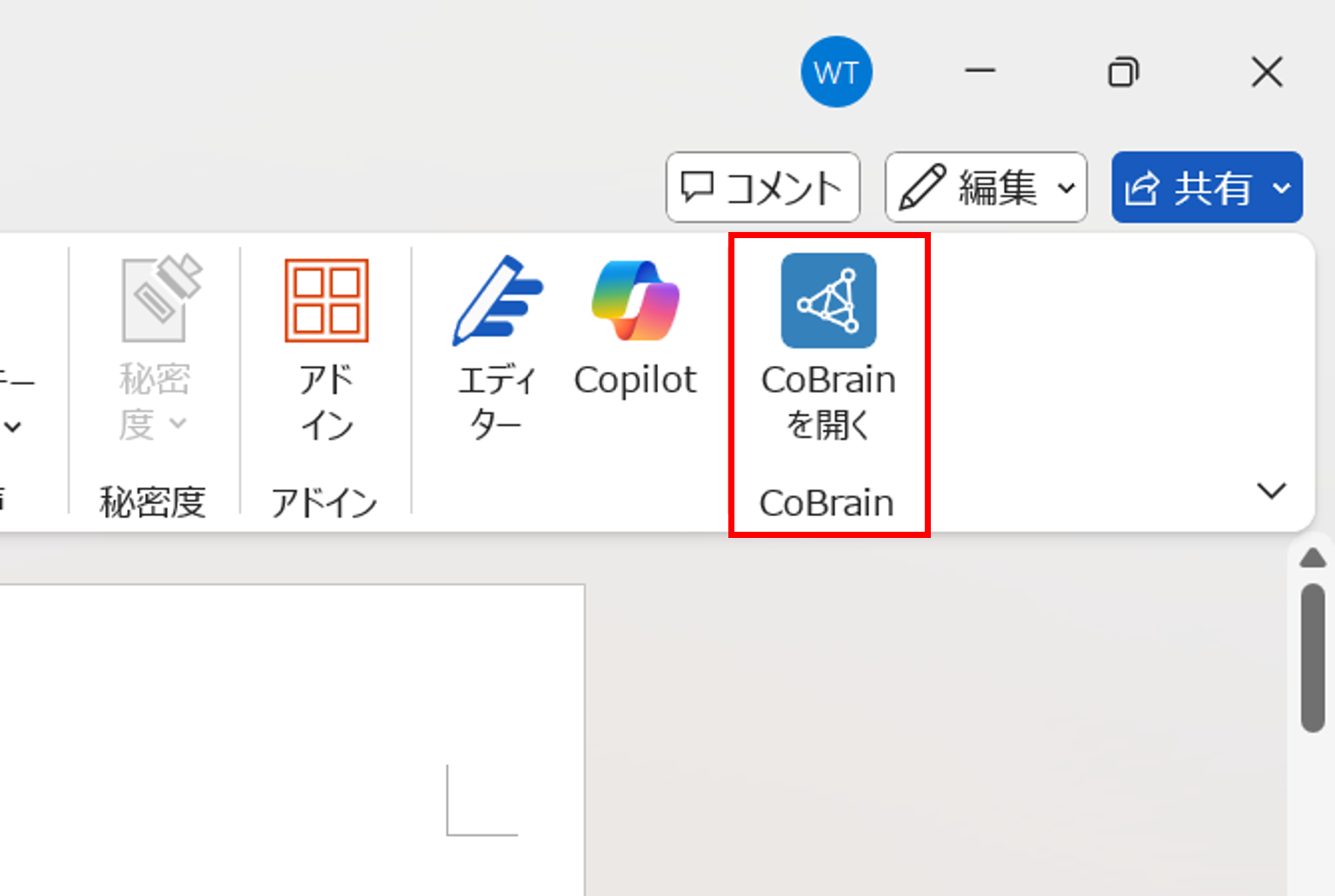
Task: Click the vertical scrollbar thumb
Action: click(x=1311, y=656)
